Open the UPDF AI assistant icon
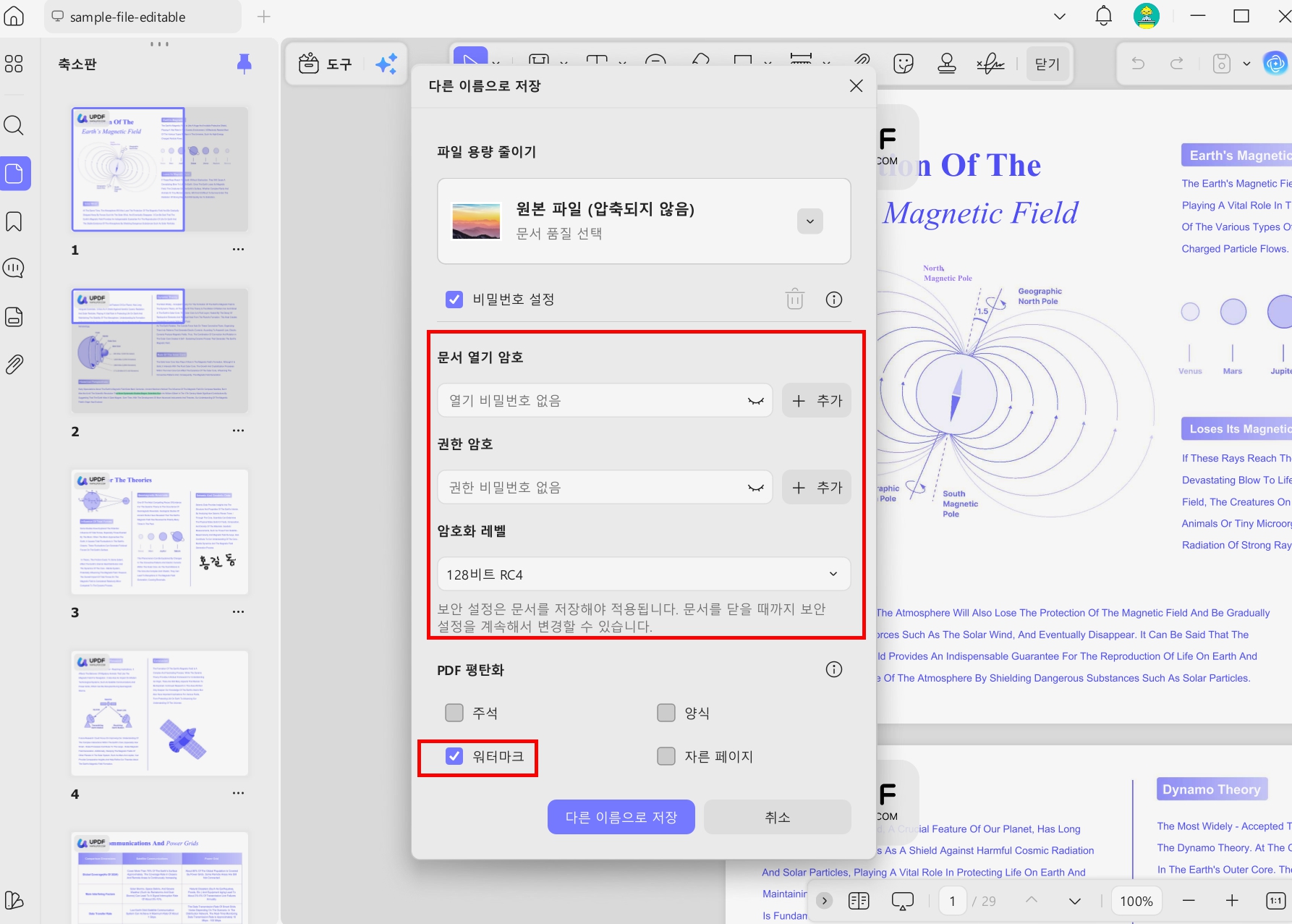 [1275, 64]
